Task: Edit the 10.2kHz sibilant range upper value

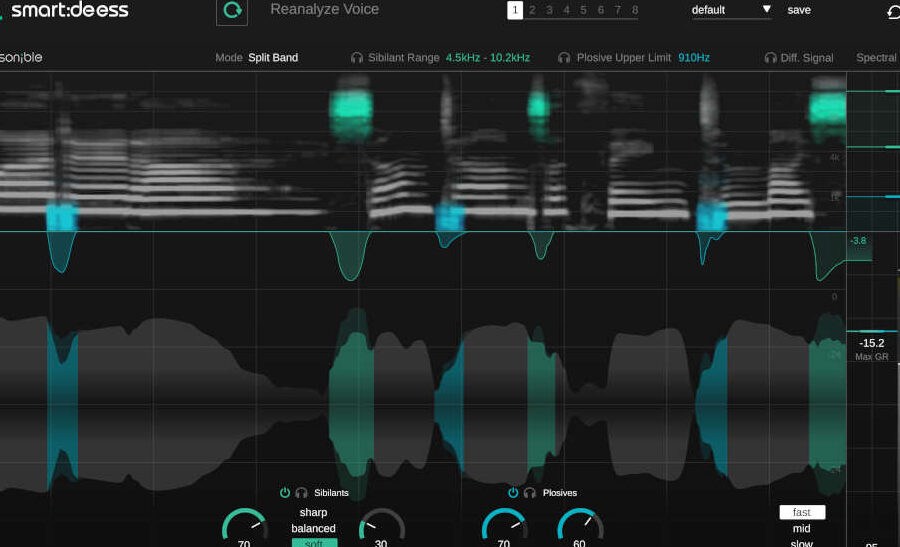Action: click(x=510, y=57)
